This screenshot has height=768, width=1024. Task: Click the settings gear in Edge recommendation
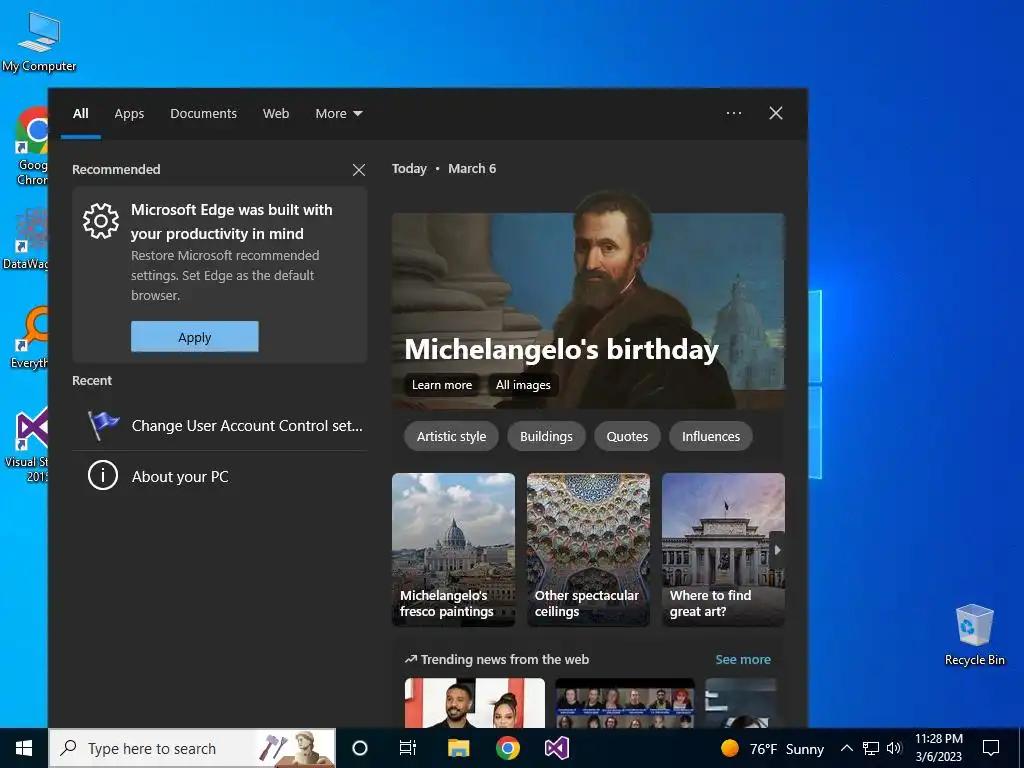click(101, 221)
